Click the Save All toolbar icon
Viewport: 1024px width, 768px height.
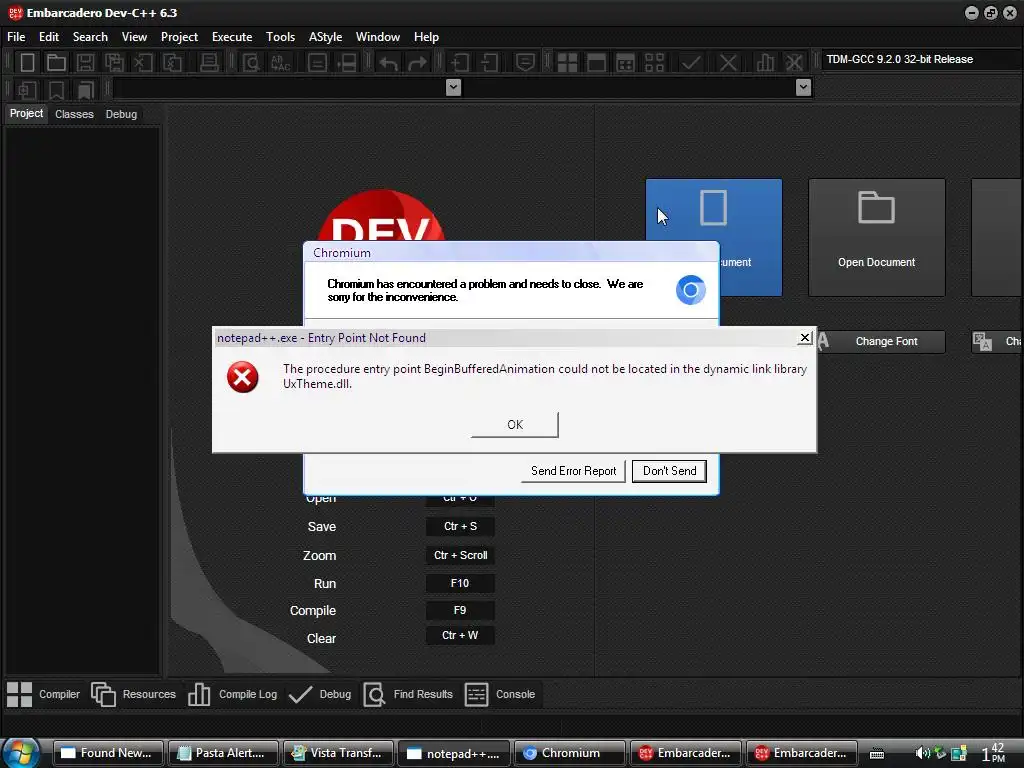click(114, 63)
